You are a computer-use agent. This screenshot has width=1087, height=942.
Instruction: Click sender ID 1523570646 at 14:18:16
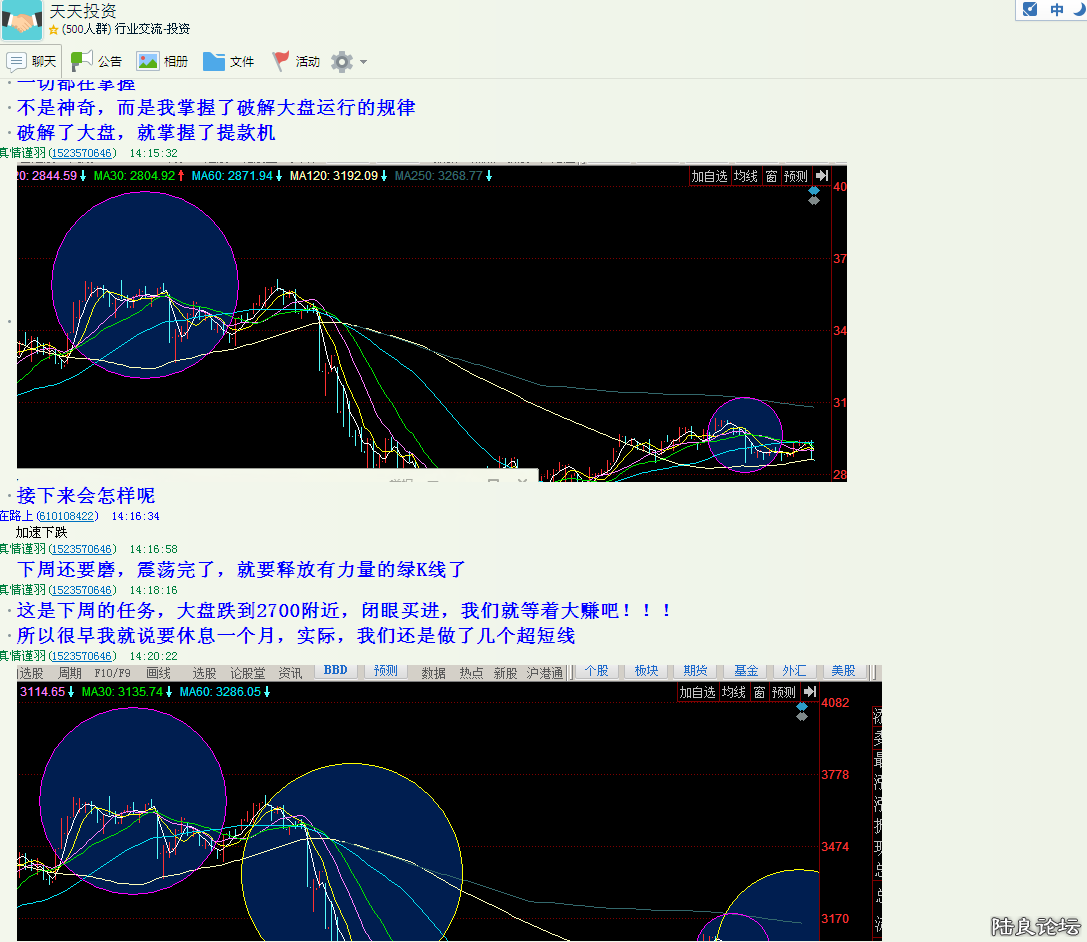click(x=82, y=590)
